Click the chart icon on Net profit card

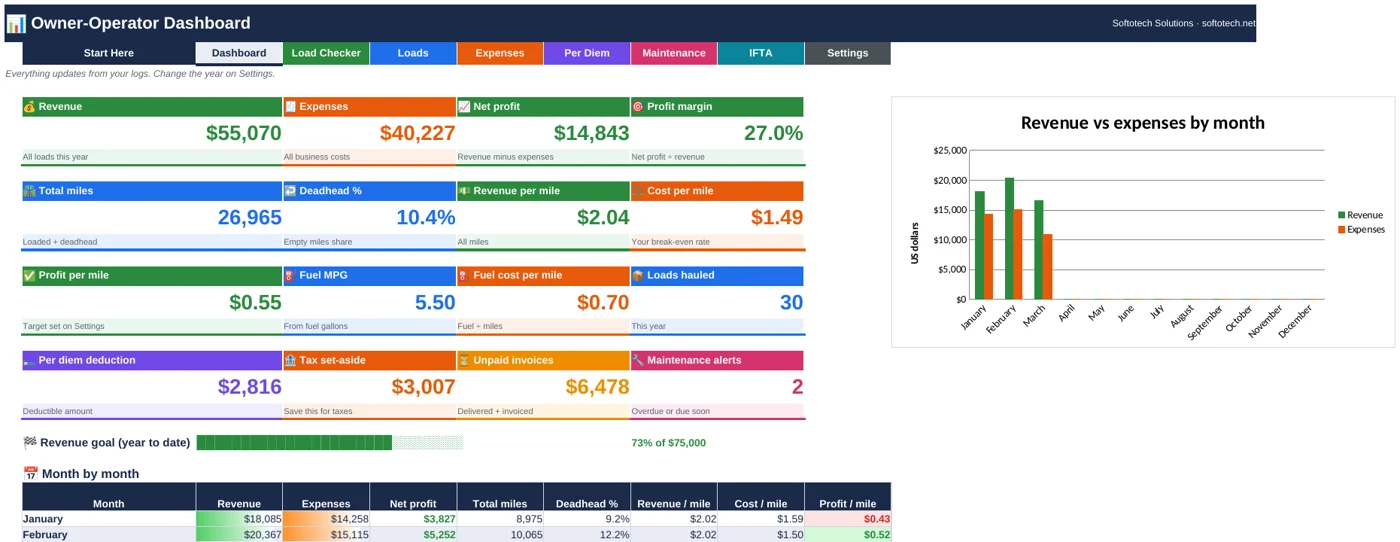[464, 107]
